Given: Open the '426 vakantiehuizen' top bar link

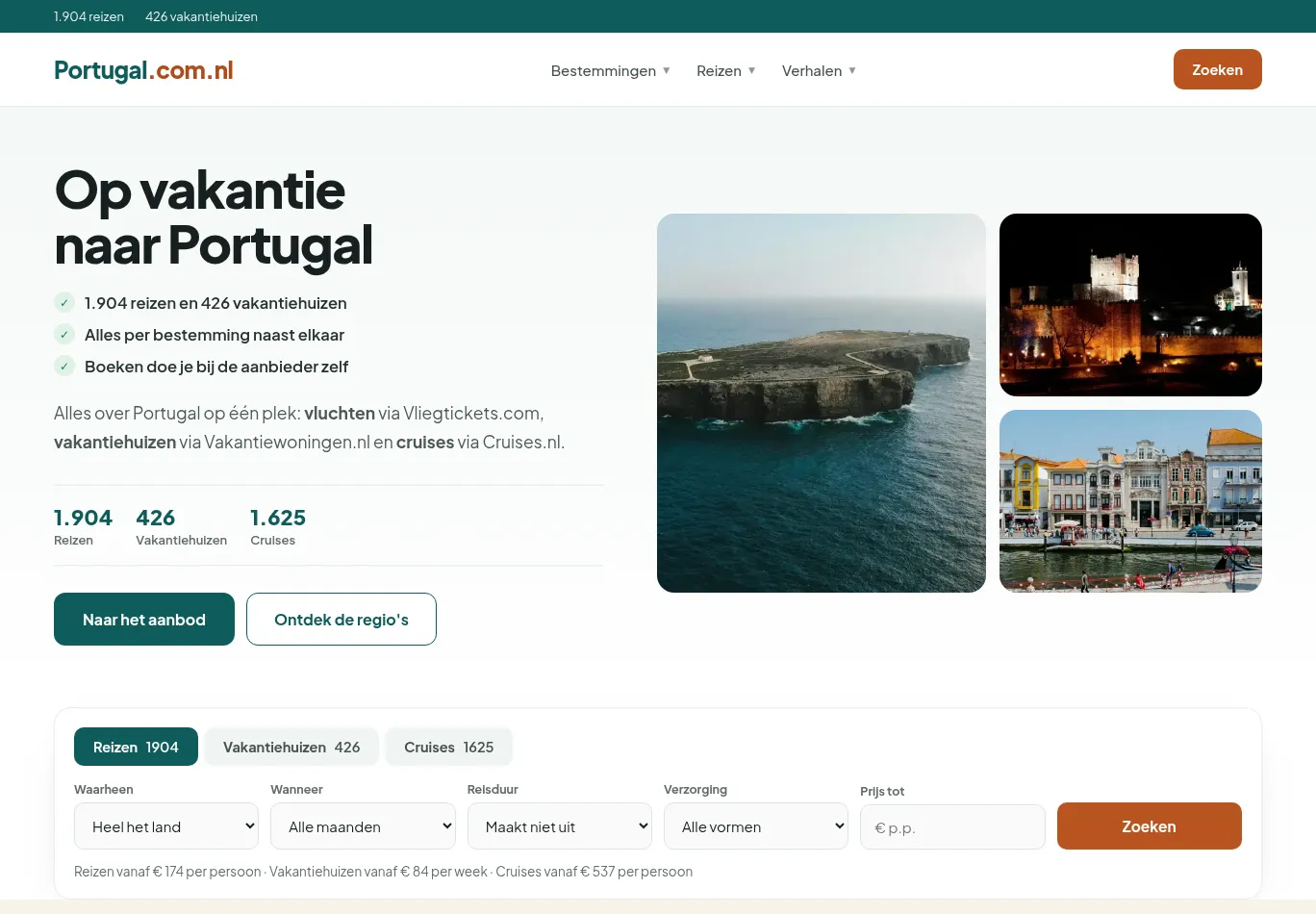Looking at the screenshot, I should (x=201, y=16).
